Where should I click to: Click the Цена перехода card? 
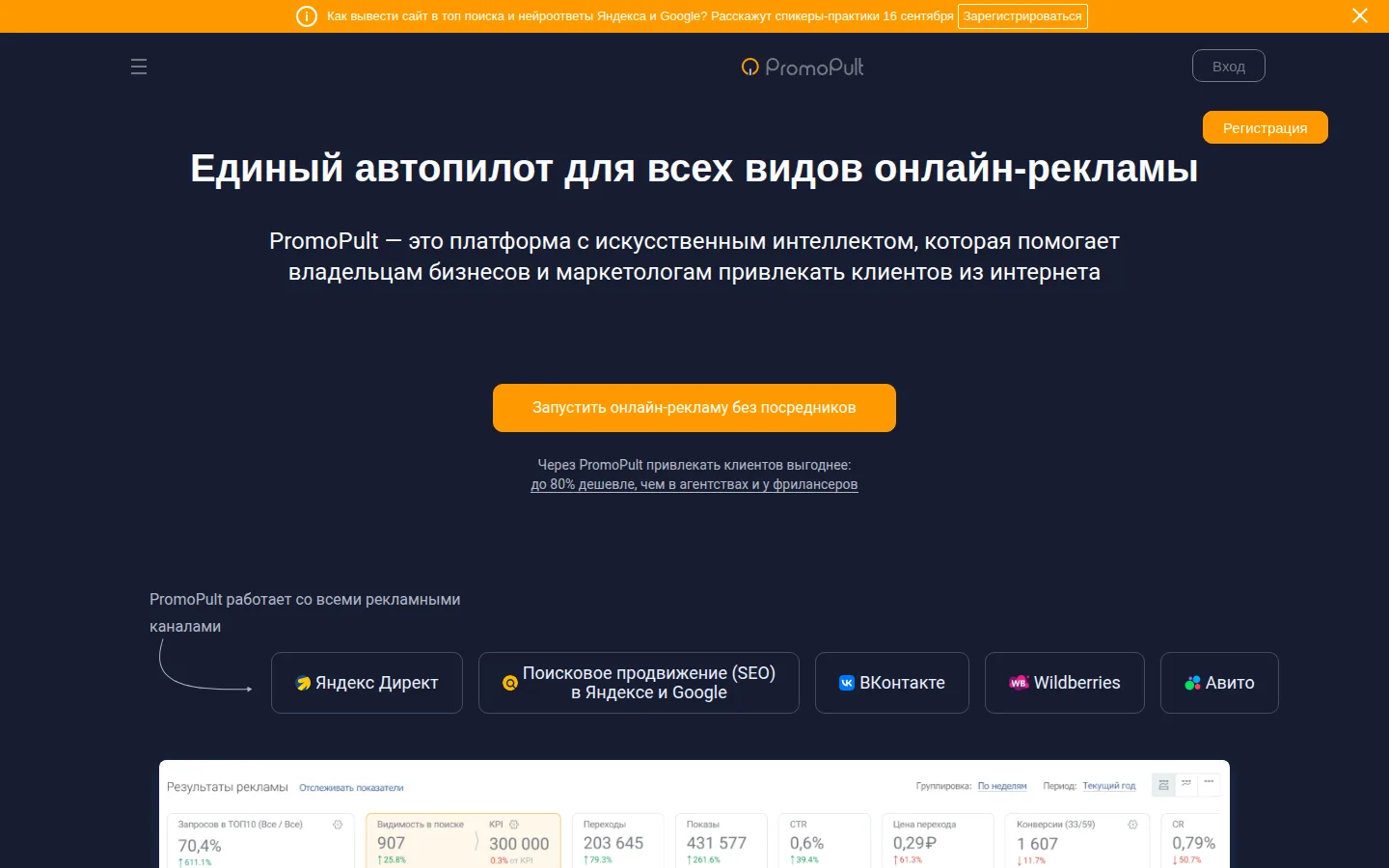pos(938,841)
